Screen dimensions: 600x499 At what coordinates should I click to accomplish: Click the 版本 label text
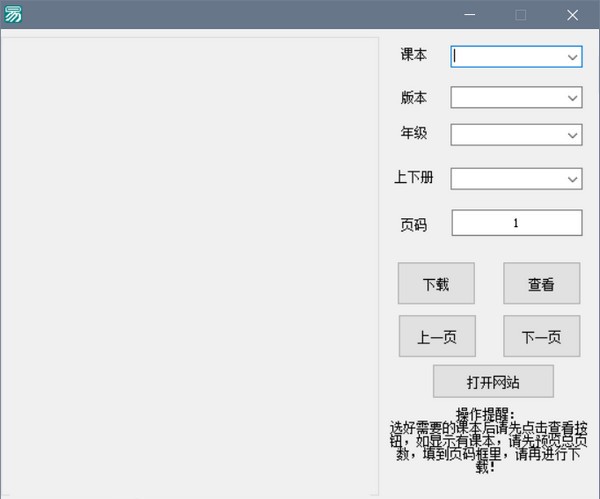[x=414, y=97]
